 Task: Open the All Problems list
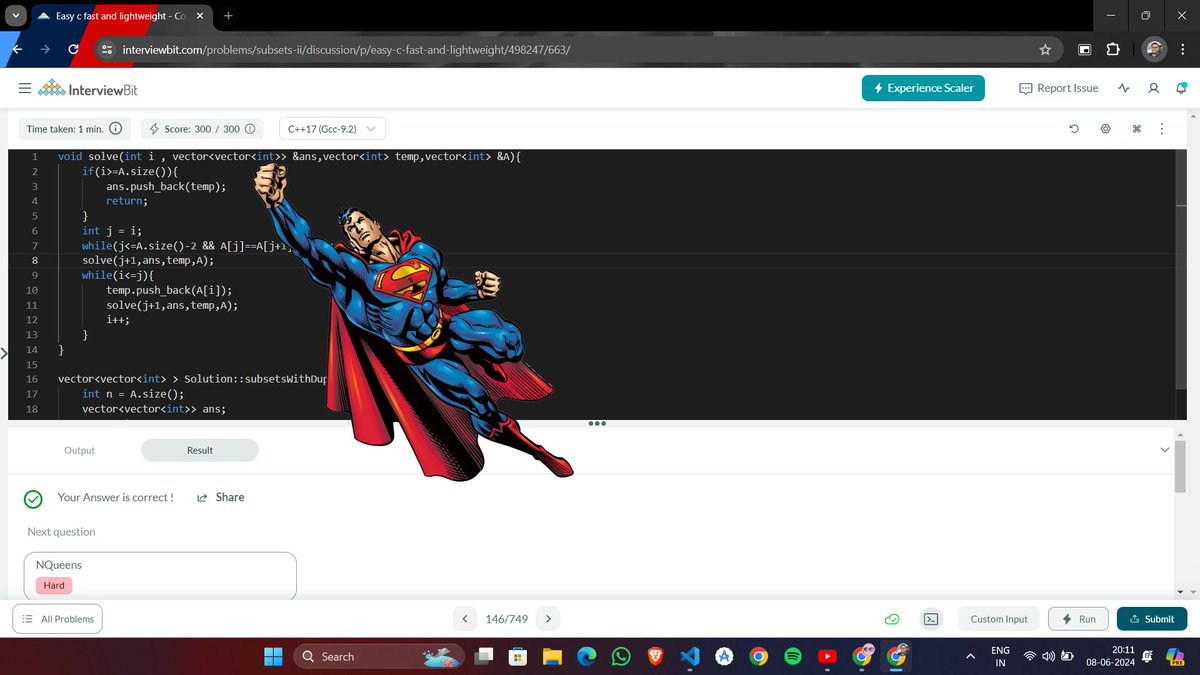click(57, 619)
